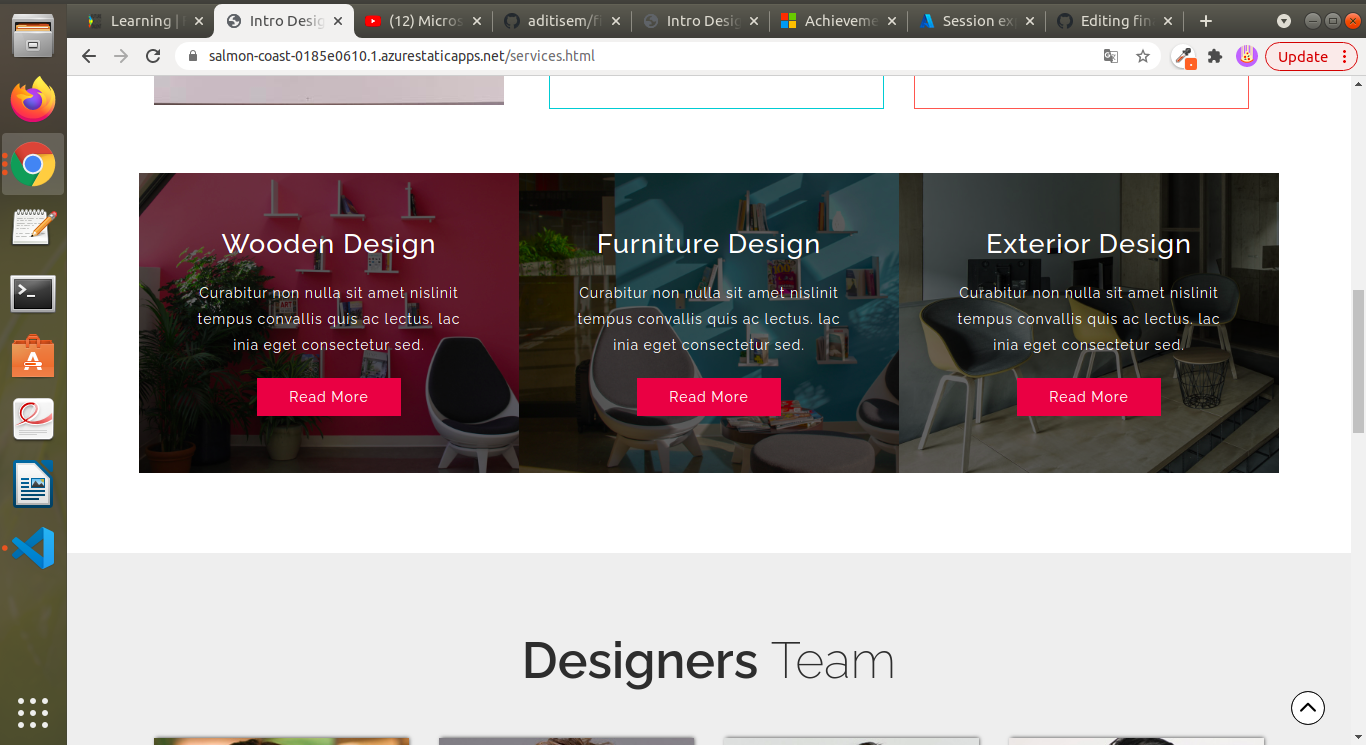
Task: Click Read More under Furniture Design
Action: [709, 397]
